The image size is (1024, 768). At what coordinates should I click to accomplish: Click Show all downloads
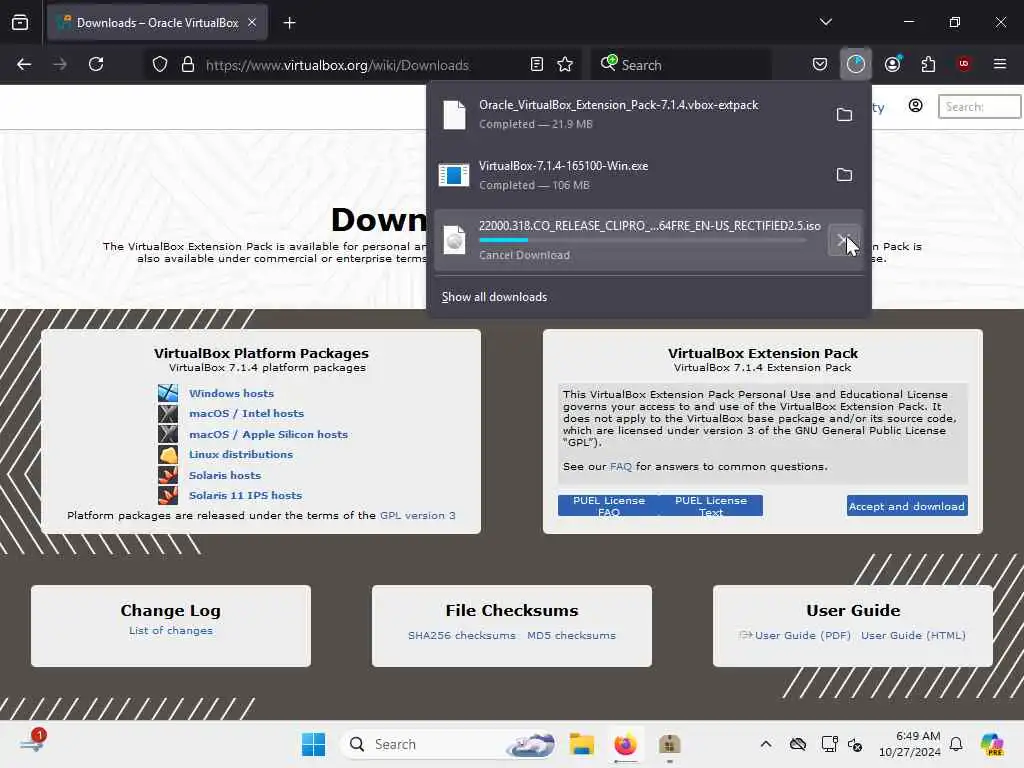point(494,297)
